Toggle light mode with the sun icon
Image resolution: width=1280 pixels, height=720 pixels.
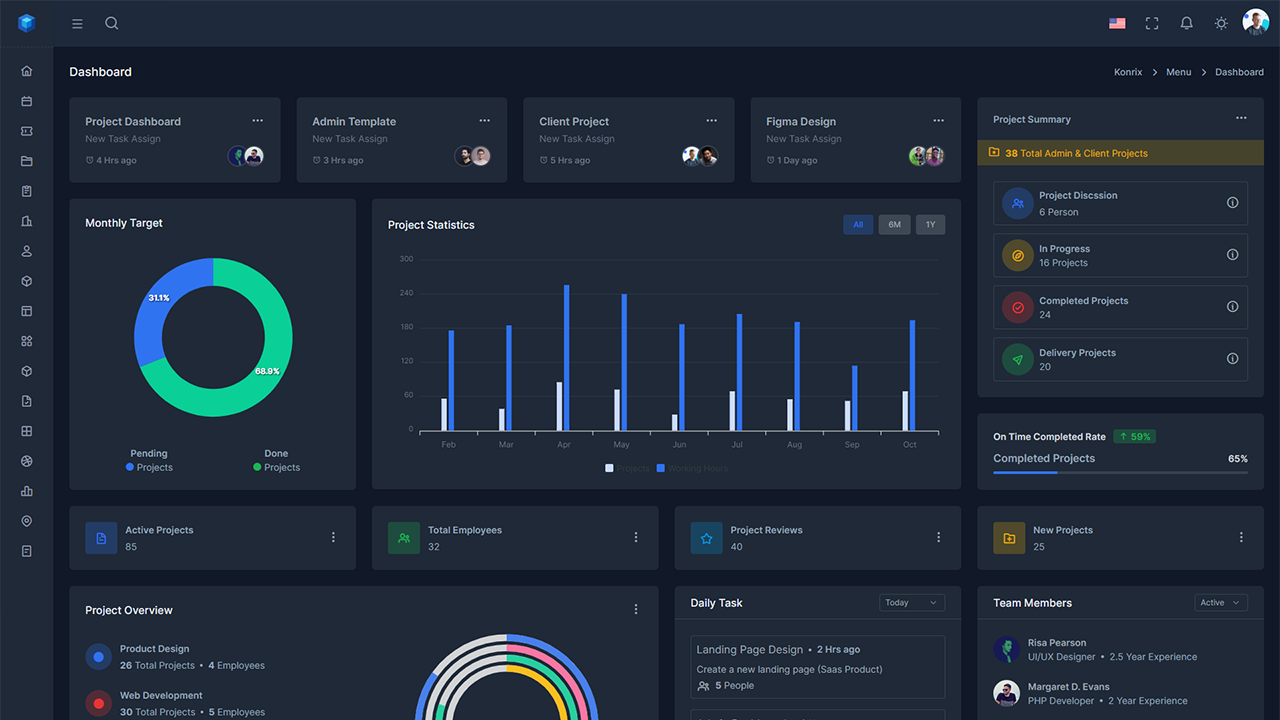tap(1220, 22)
